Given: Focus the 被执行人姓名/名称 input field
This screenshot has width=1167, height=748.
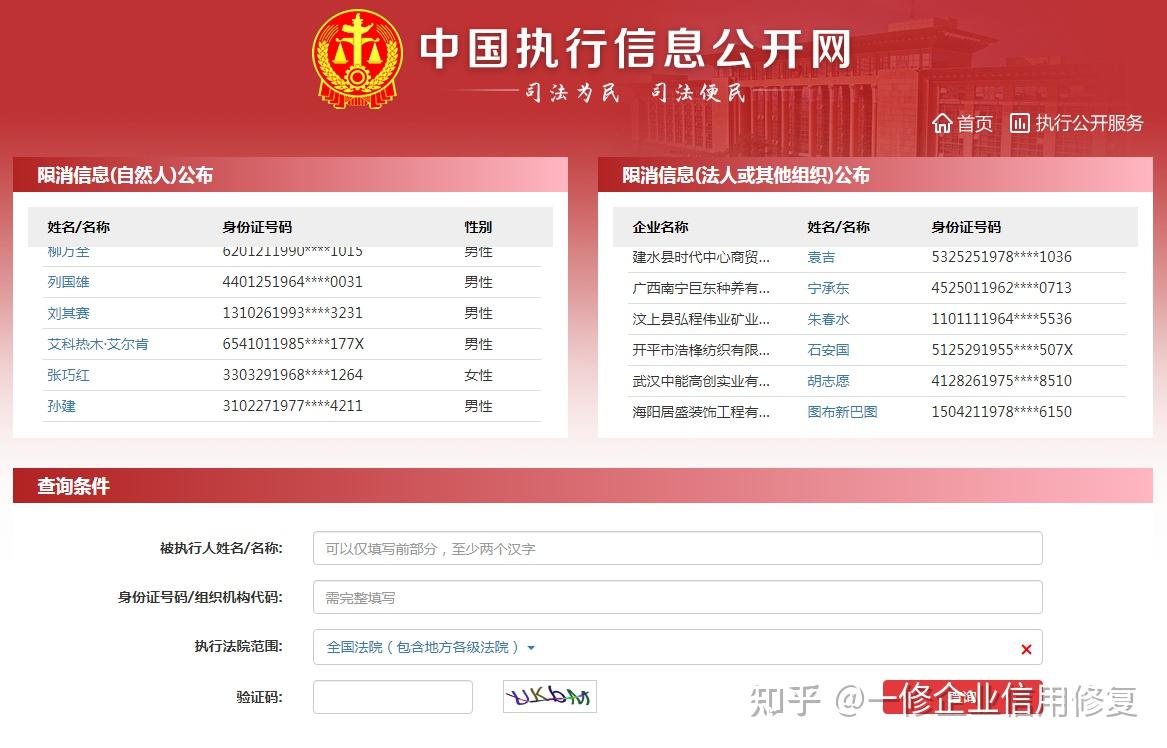Looking at the screenshot, I should (x=677, y=548).
